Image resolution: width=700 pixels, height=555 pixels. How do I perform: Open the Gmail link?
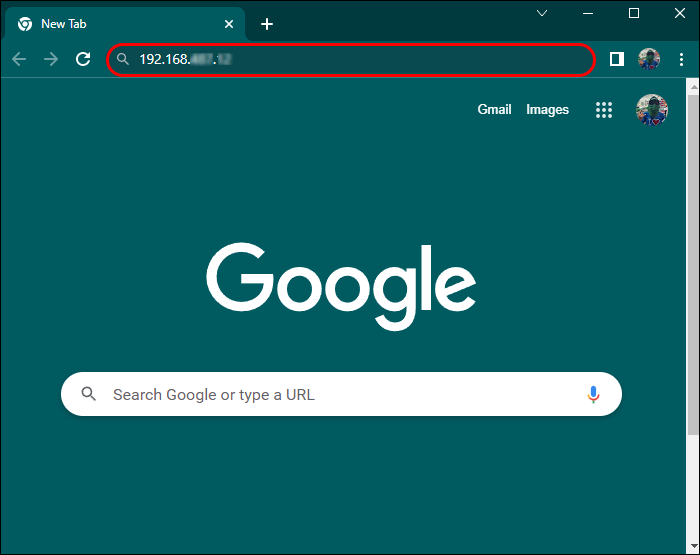[494, 109]
